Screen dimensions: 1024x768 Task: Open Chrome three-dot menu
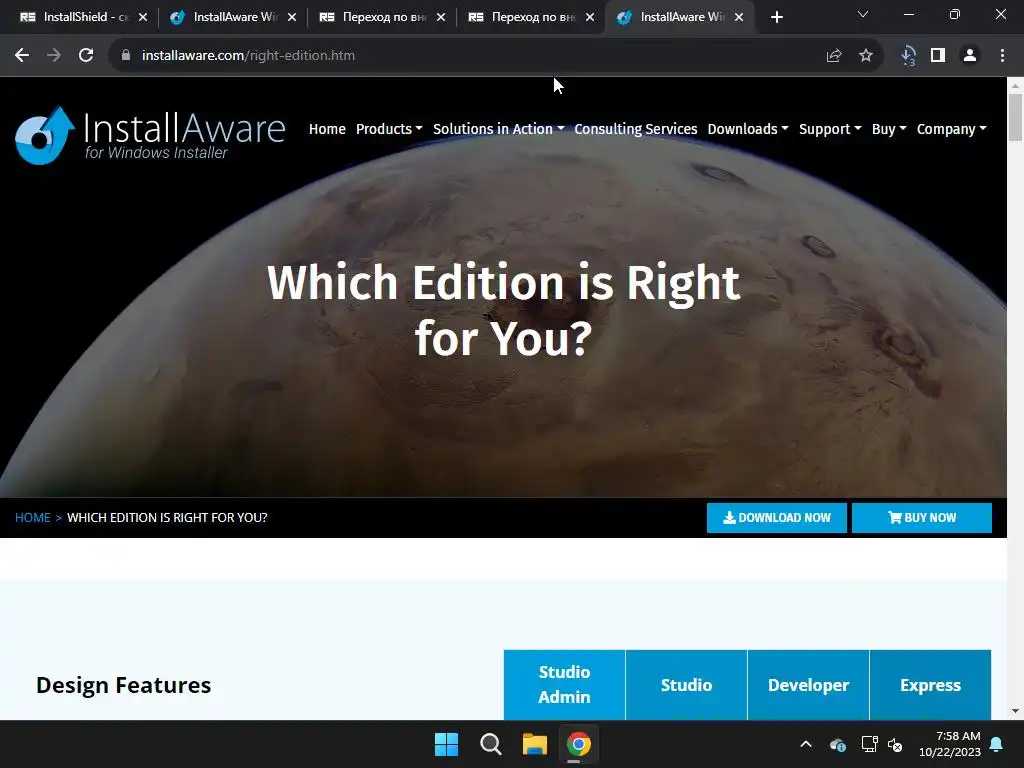1002,56
